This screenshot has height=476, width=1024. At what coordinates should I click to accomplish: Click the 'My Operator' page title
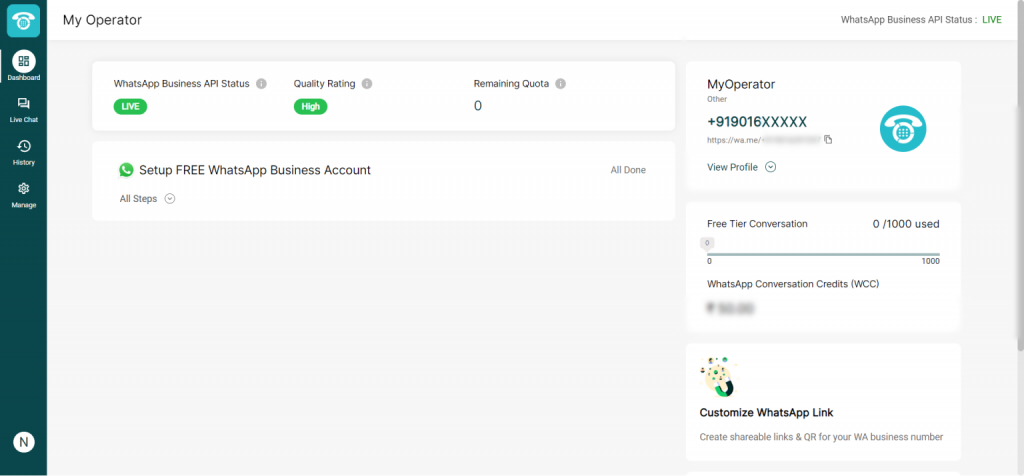tap(102, 20)
